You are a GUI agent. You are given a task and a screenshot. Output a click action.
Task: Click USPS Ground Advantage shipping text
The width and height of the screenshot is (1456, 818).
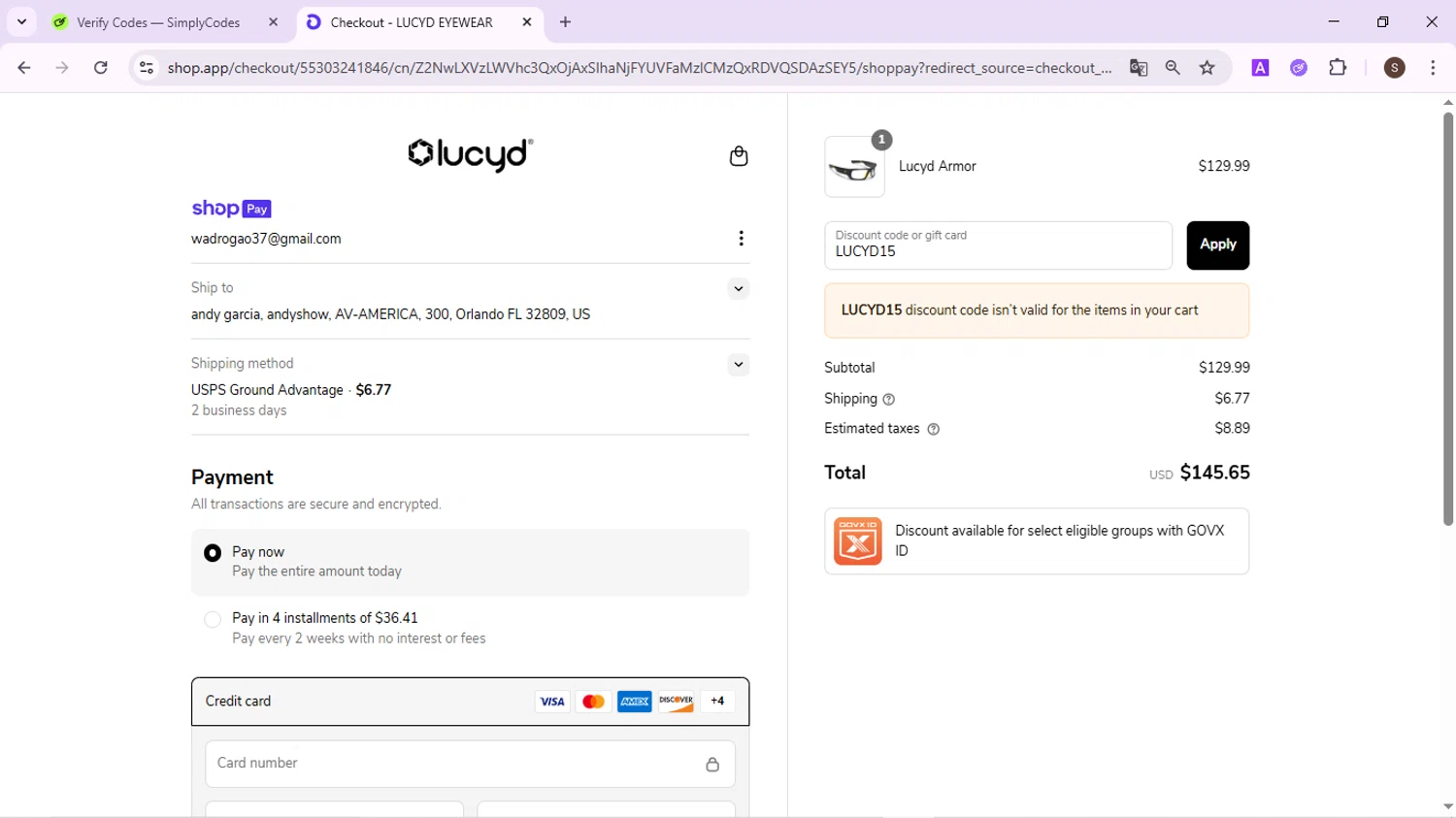coord(267,390)
